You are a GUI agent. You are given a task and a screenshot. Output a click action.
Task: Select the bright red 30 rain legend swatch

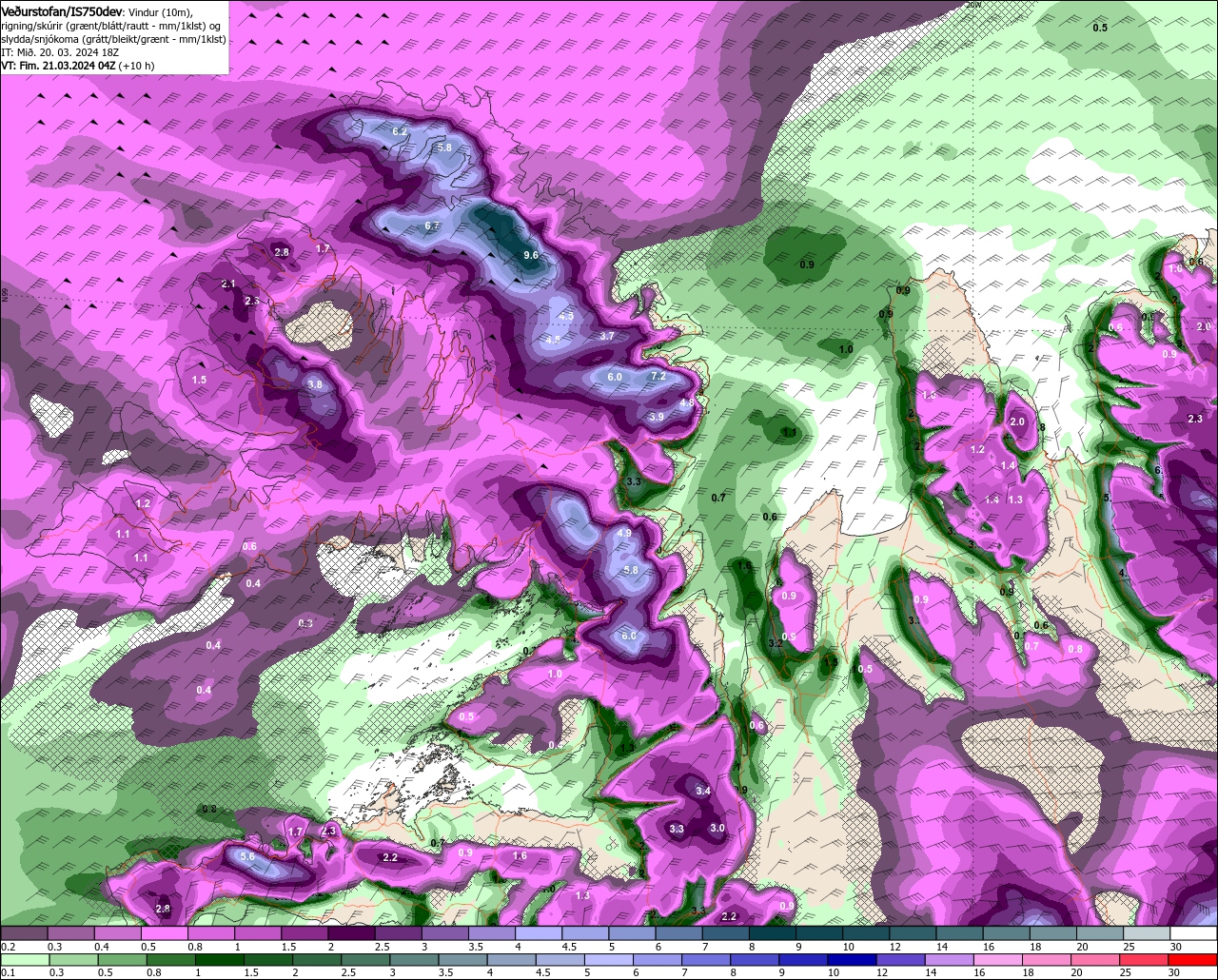pyautogui.click(x=1193, y=959)
